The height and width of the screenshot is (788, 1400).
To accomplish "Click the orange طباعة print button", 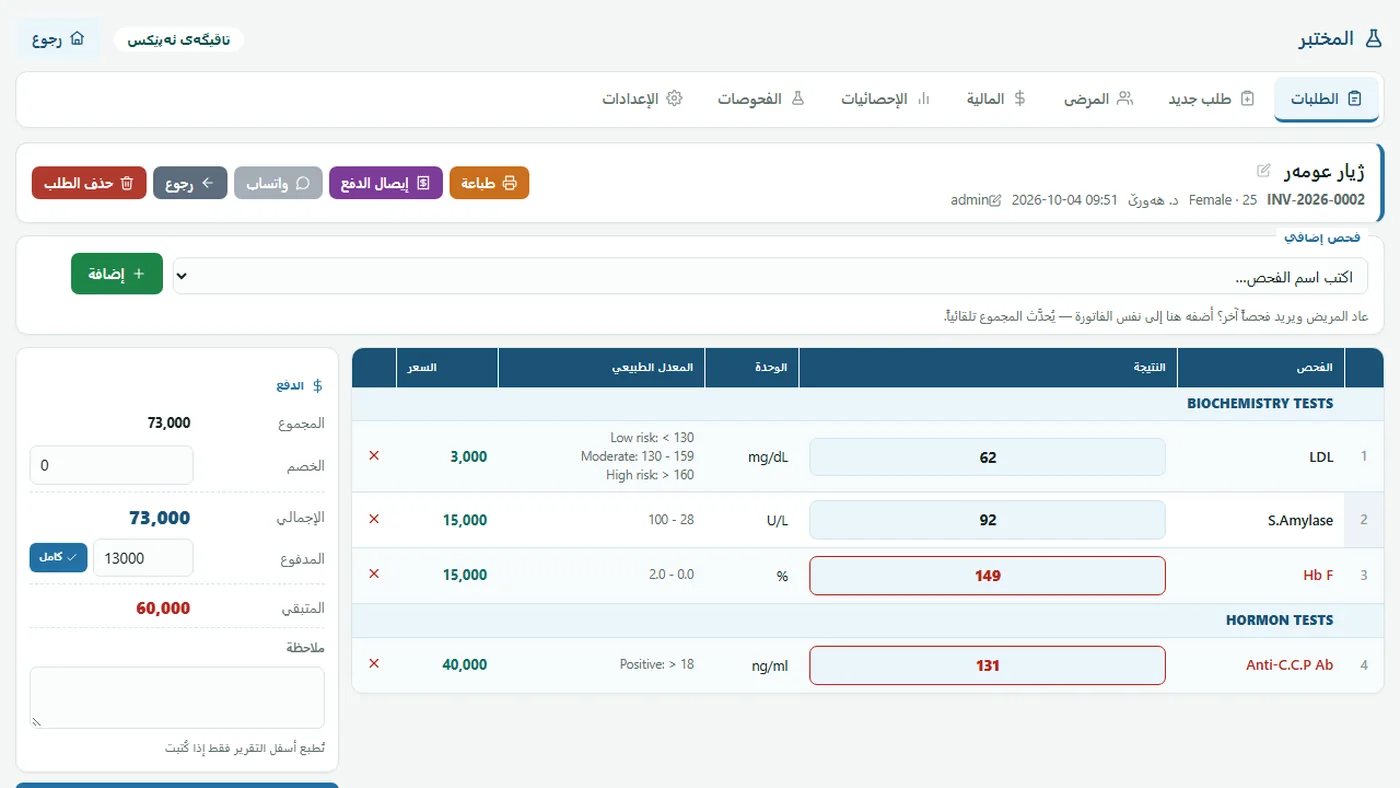I will 489,183.
